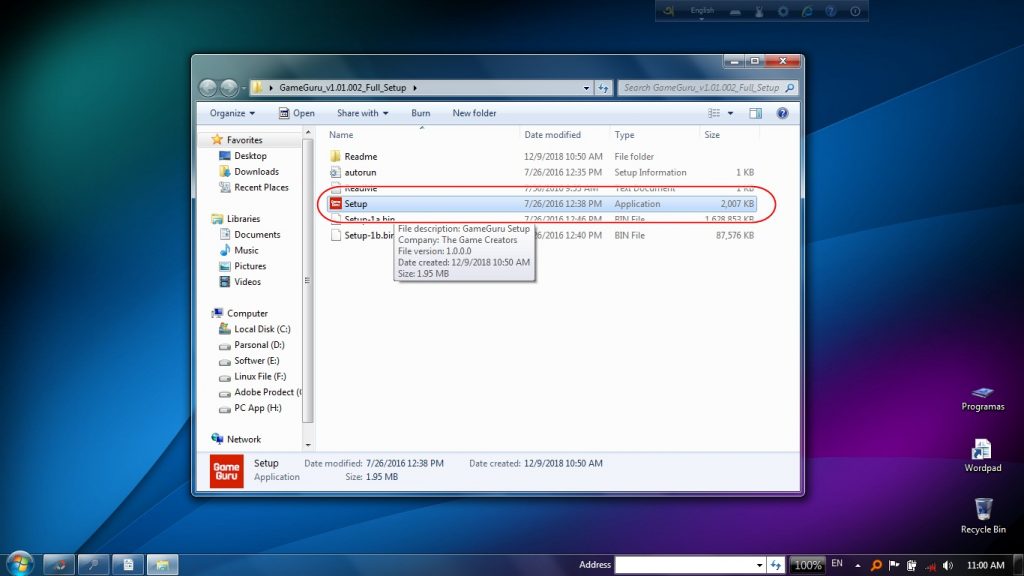This screenshot has width=1024, height=576.
Task: Open the document app taskbar button
Action: pos(128,564)
